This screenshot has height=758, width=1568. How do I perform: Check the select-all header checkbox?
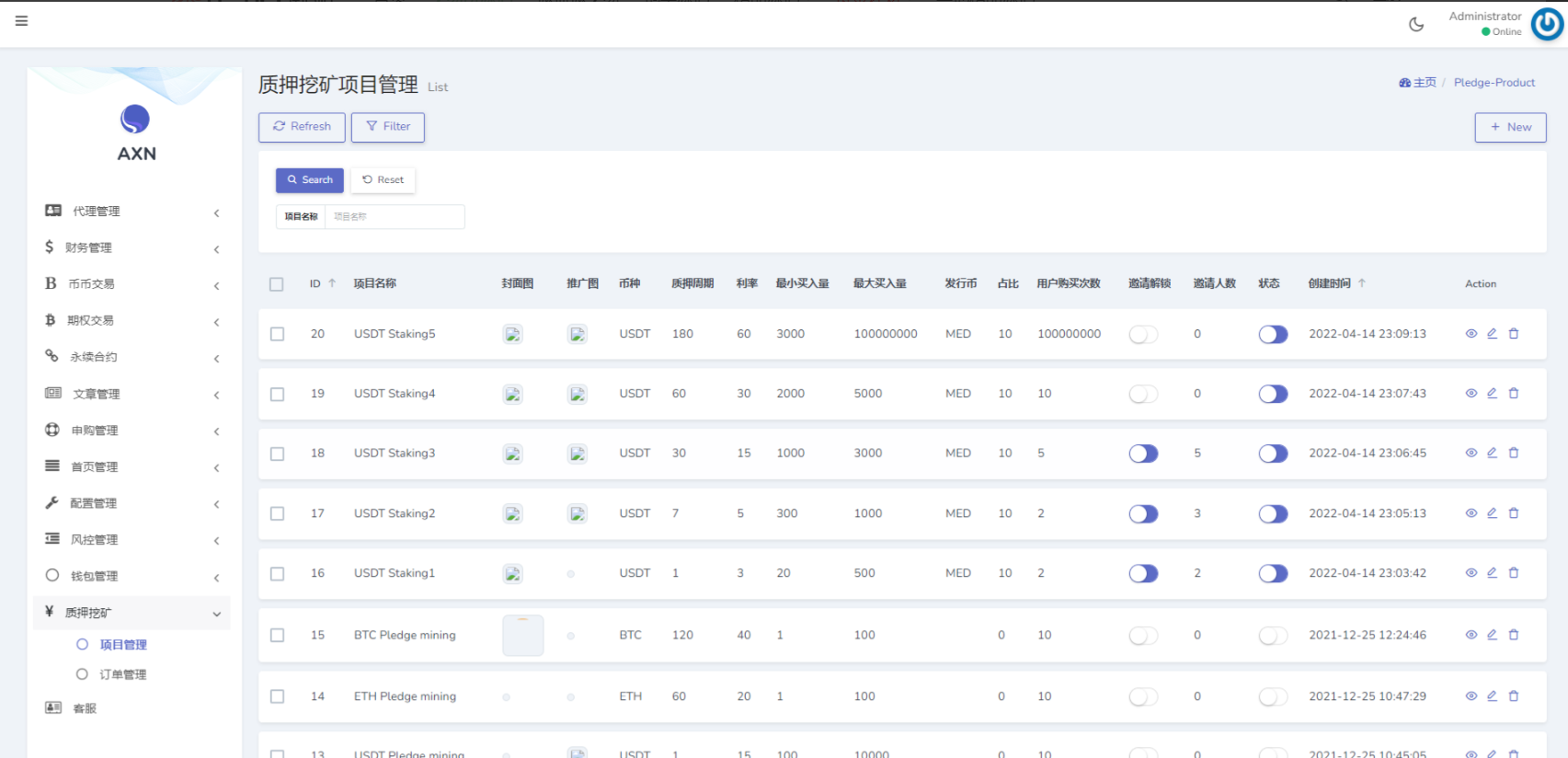click(277, 284)
